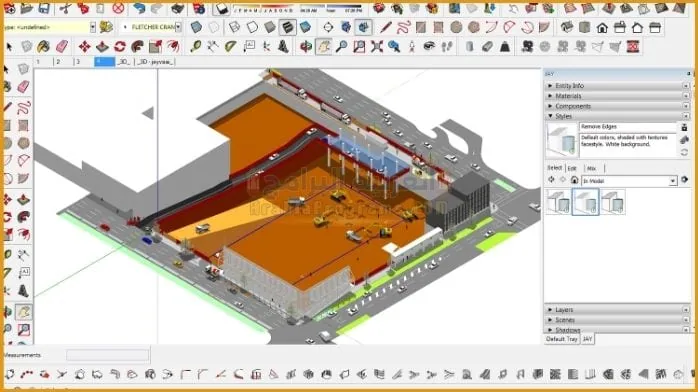
Task: Click the Cut scissors icon
Action: pos(65,8)
